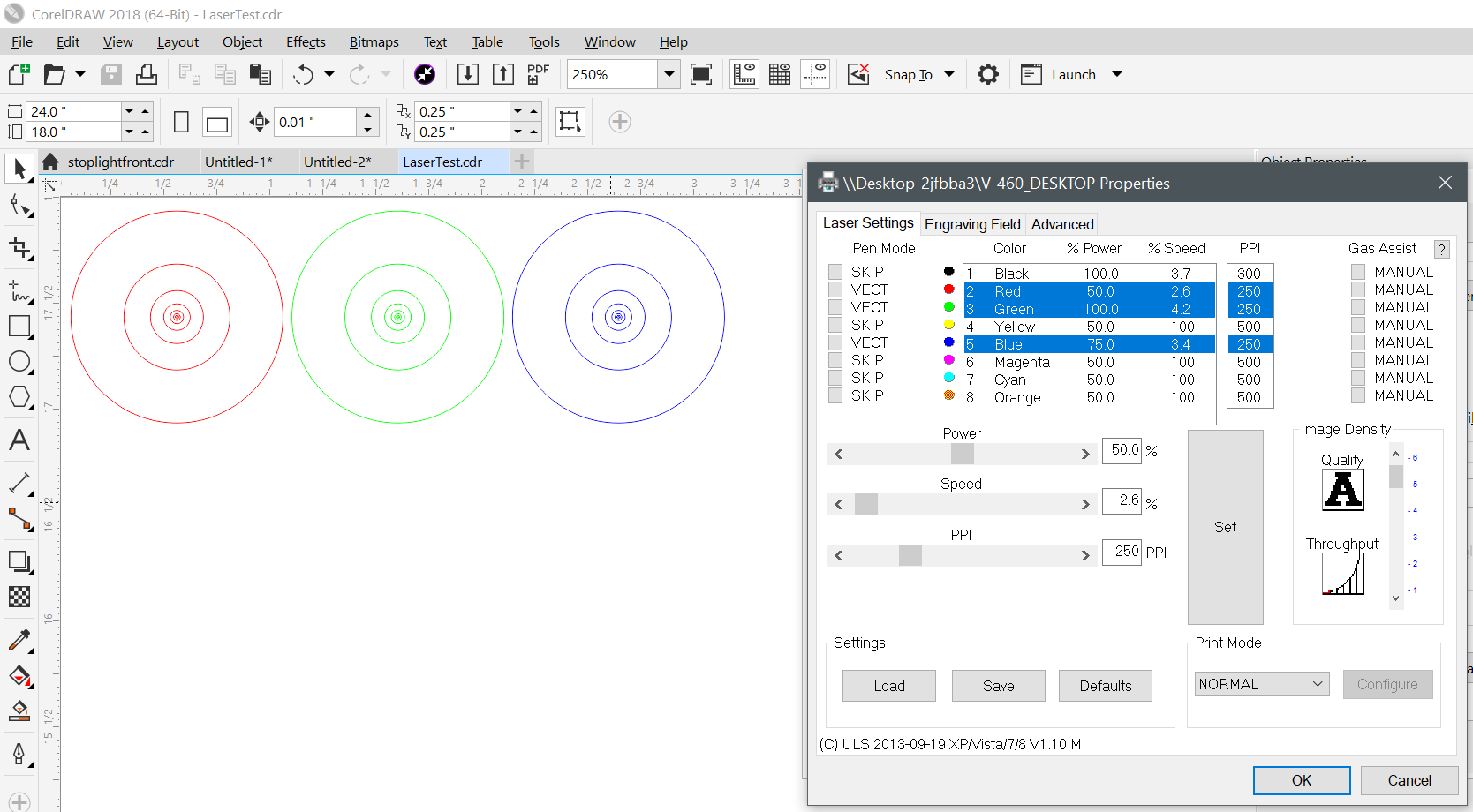Select the Shape edit tool
This screenshot has height=812, width=1473.
pos(19,206)
